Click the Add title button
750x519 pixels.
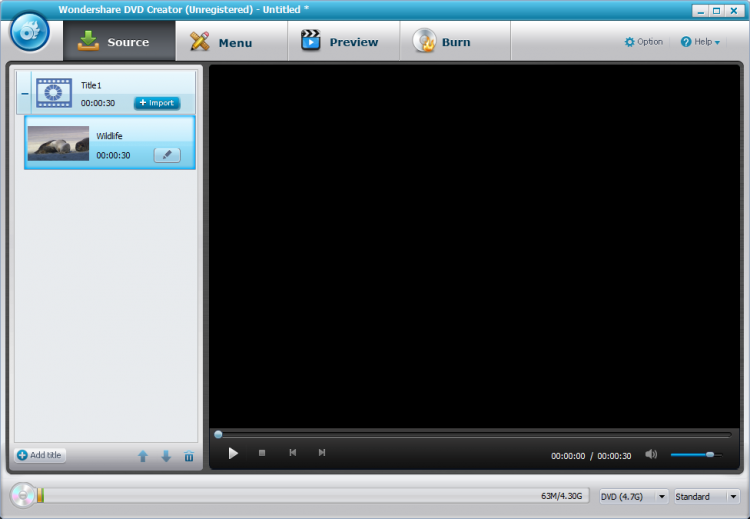(x=40, y=455)
